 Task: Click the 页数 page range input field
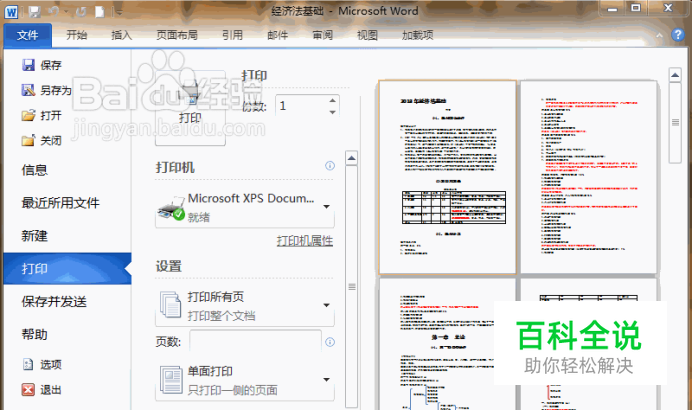click(256, 342)
